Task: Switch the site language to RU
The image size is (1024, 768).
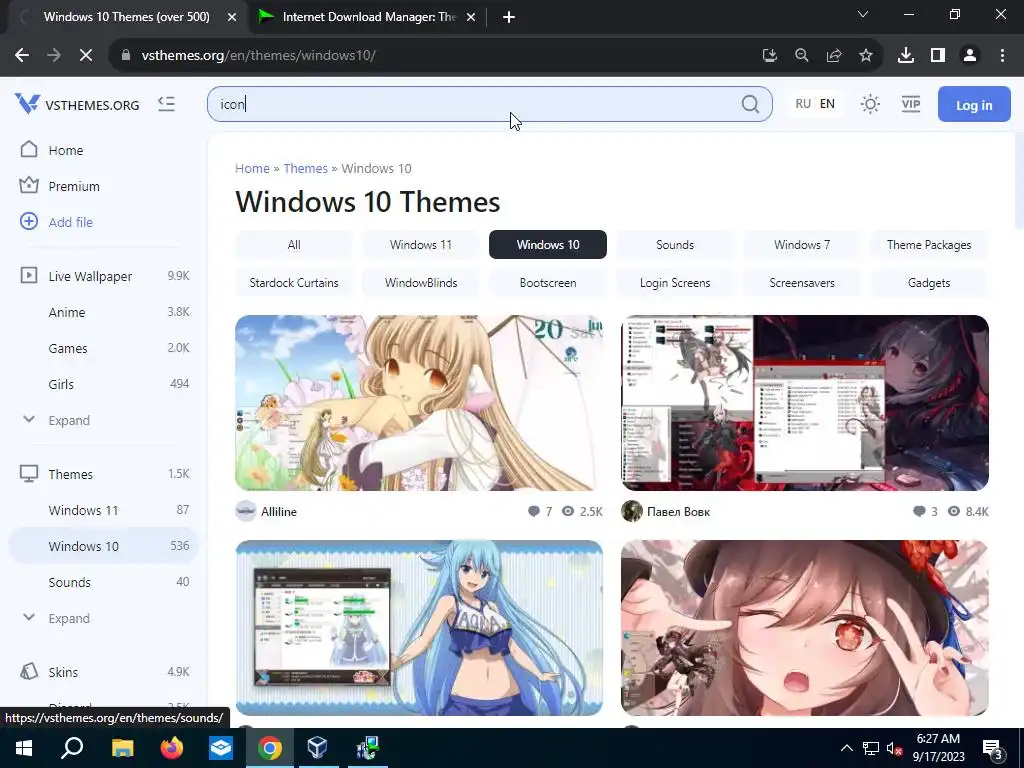Action: 803,104
